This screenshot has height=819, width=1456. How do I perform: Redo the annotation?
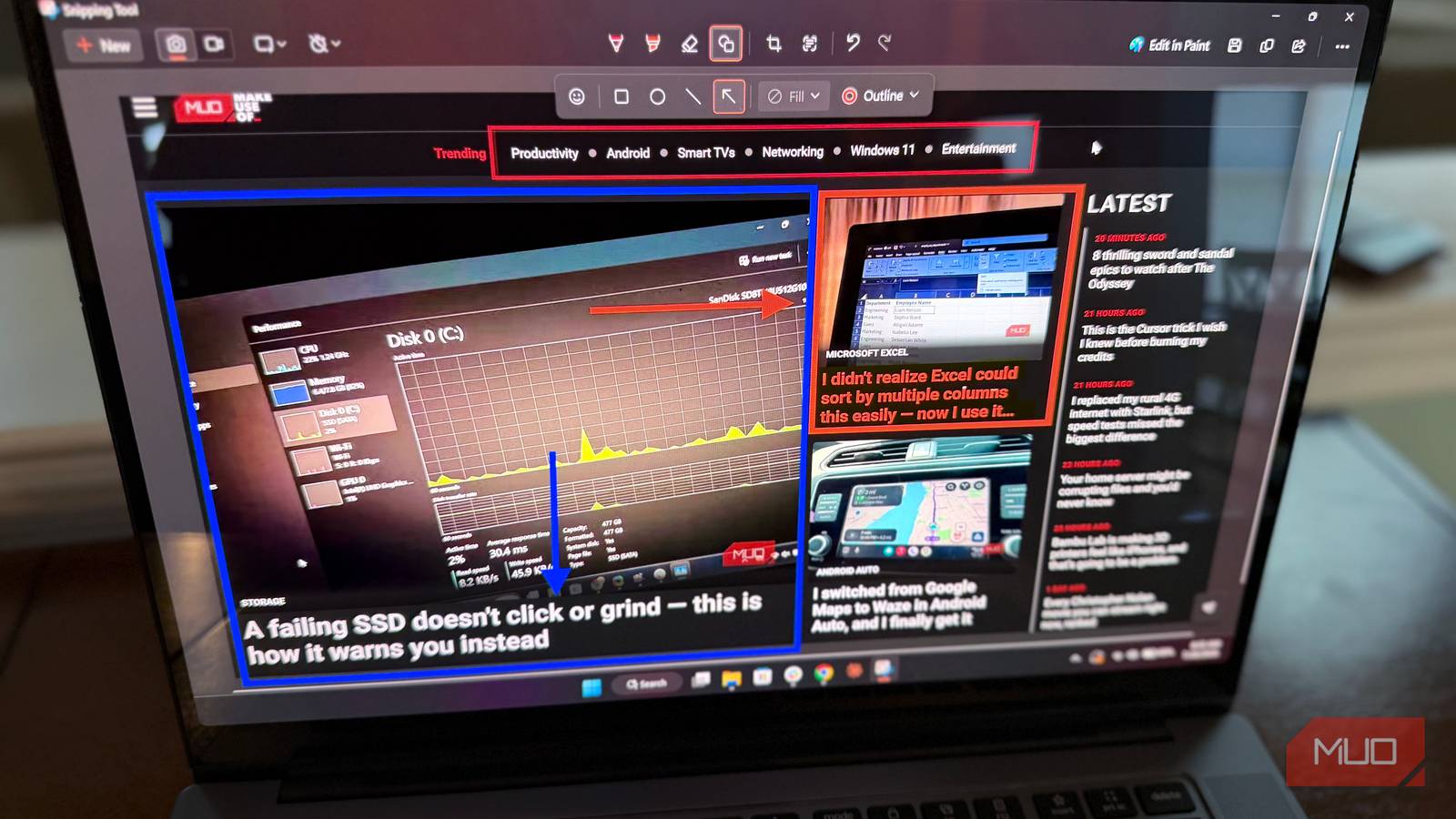pos(885,42)
